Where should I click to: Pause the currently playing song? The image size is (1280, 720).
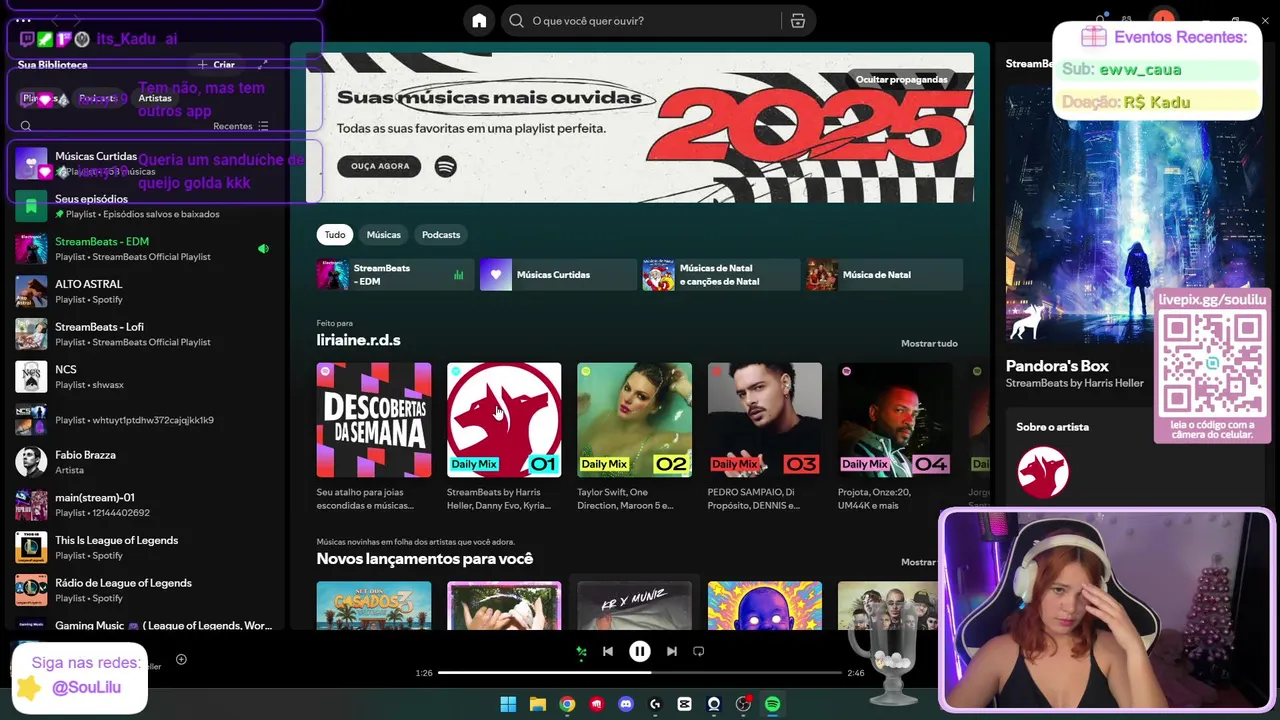(x=640, y=651)
